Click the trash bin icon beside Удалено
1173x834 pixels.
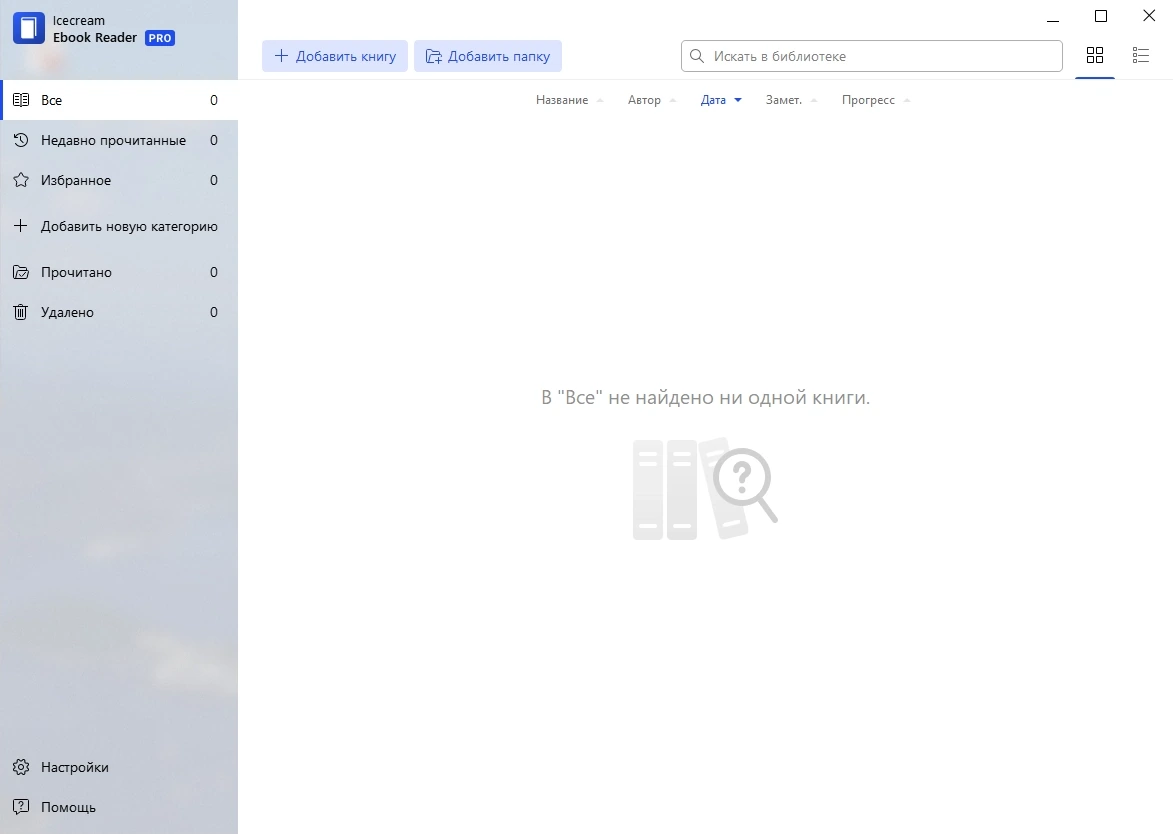21,312
